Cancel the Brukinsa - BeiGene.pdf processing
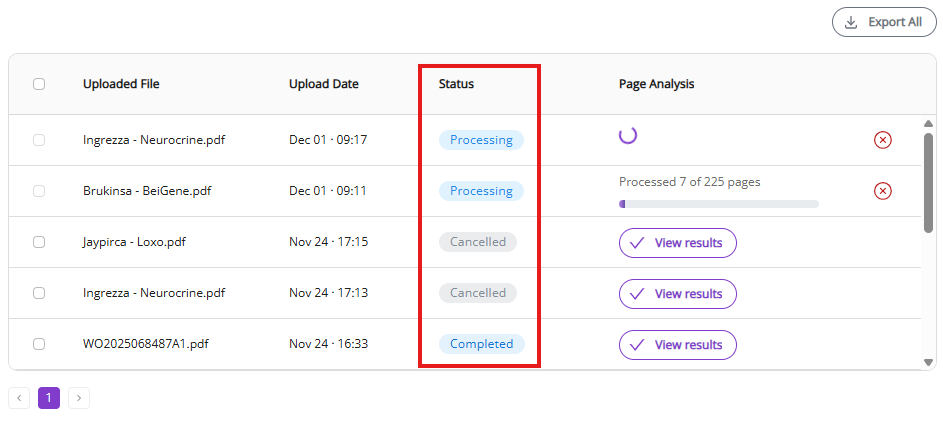The height and width of the screenshot is (422, 943). (x=882, y=191)
